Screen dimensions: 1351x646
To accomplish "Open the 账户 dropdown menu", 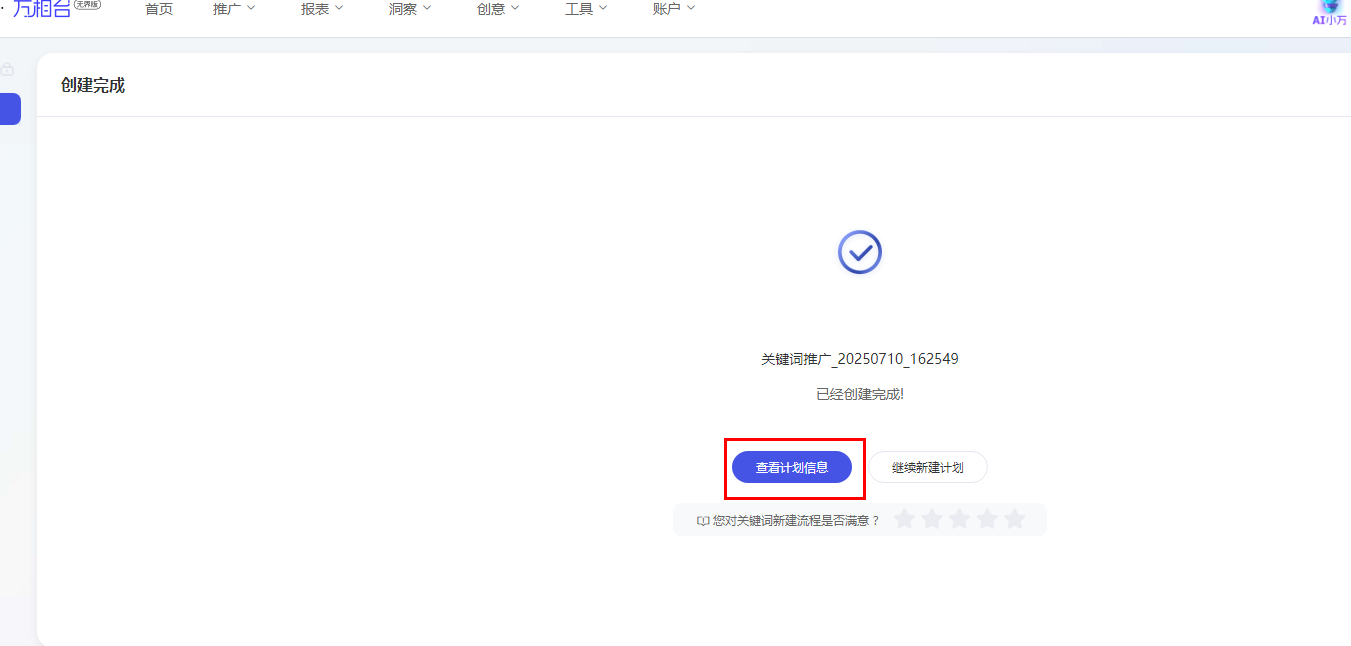I will (673, 9).
